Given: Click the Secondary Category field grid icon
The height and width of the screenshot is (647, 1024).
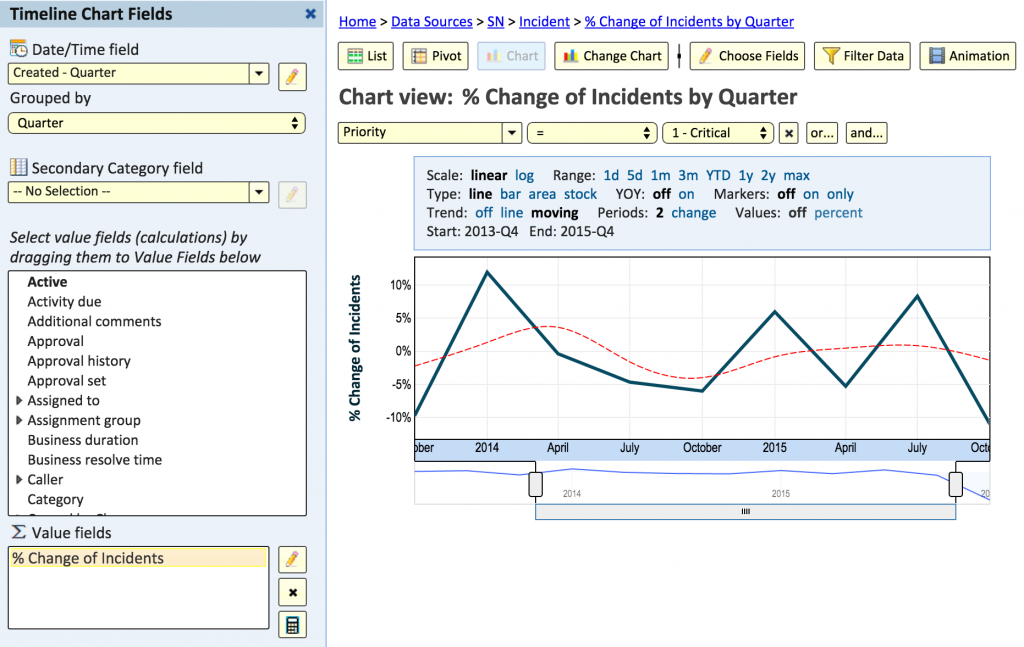Looking at the screenshot, I should [18, 167].
